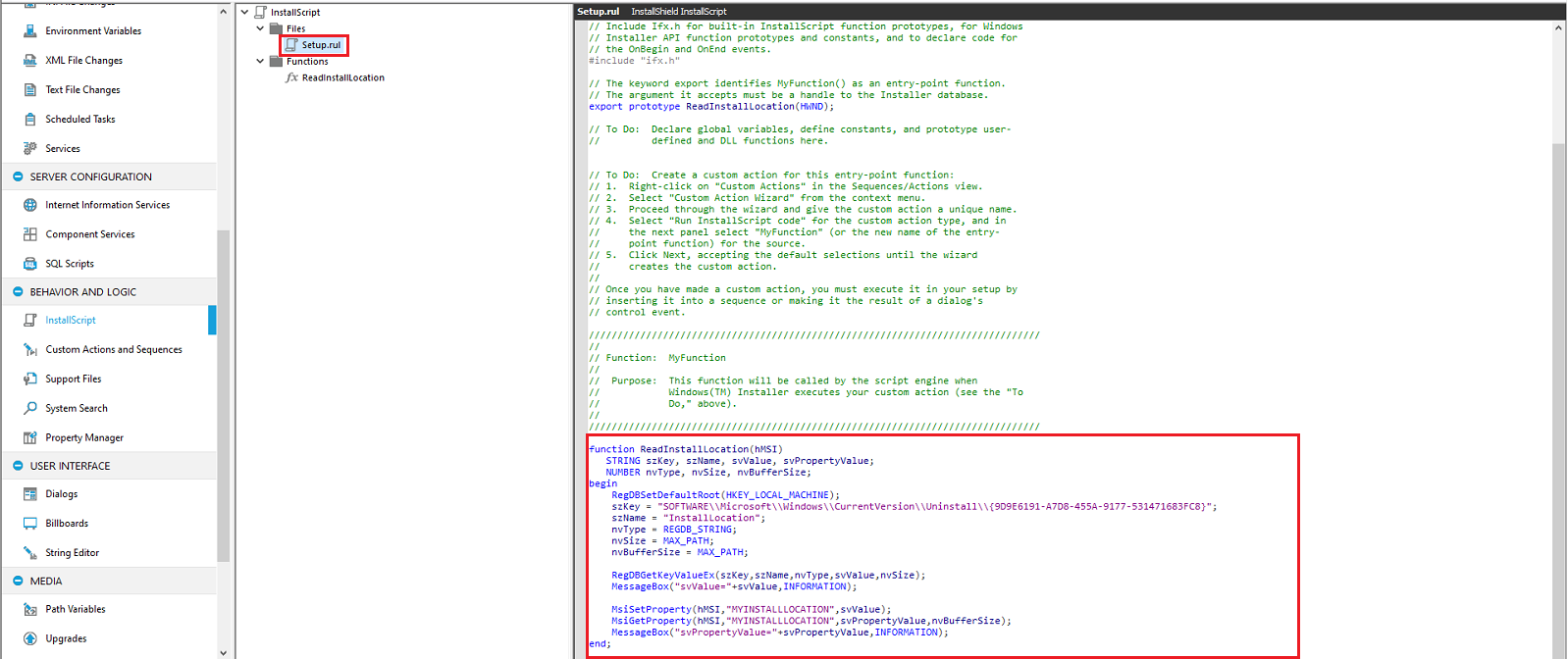Click the Support Files icon

tap(29, 380)
